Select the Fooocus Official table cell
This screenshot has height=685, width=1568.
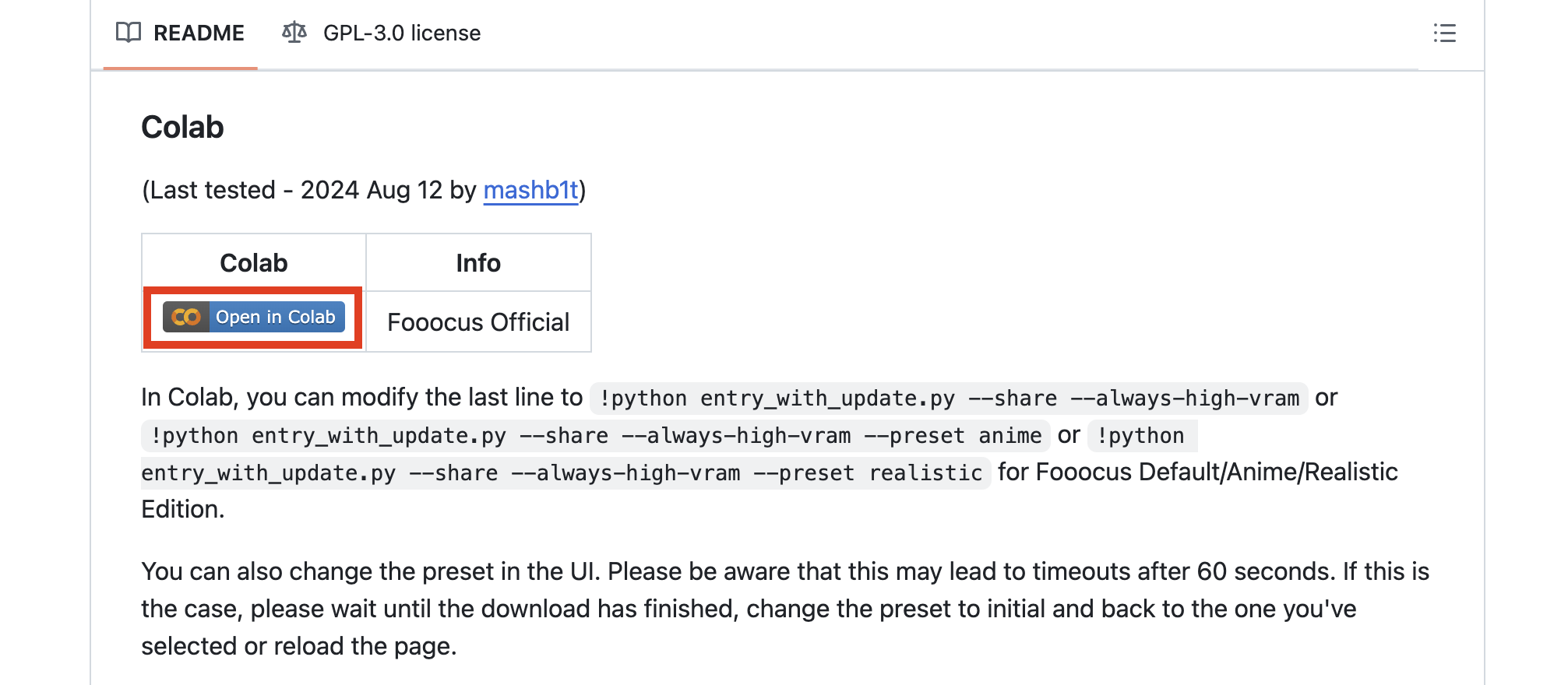[x=478, y=322]
